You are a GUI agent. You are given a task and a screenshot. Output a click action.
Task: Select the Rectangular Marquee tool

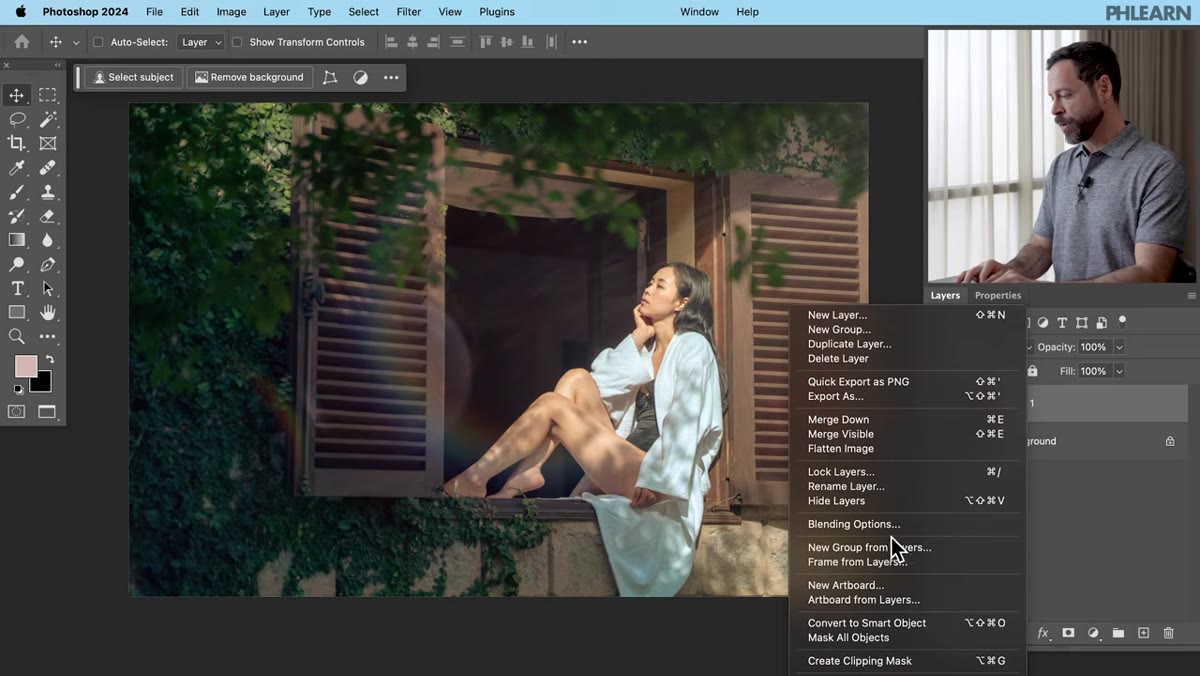coord(47,95)
